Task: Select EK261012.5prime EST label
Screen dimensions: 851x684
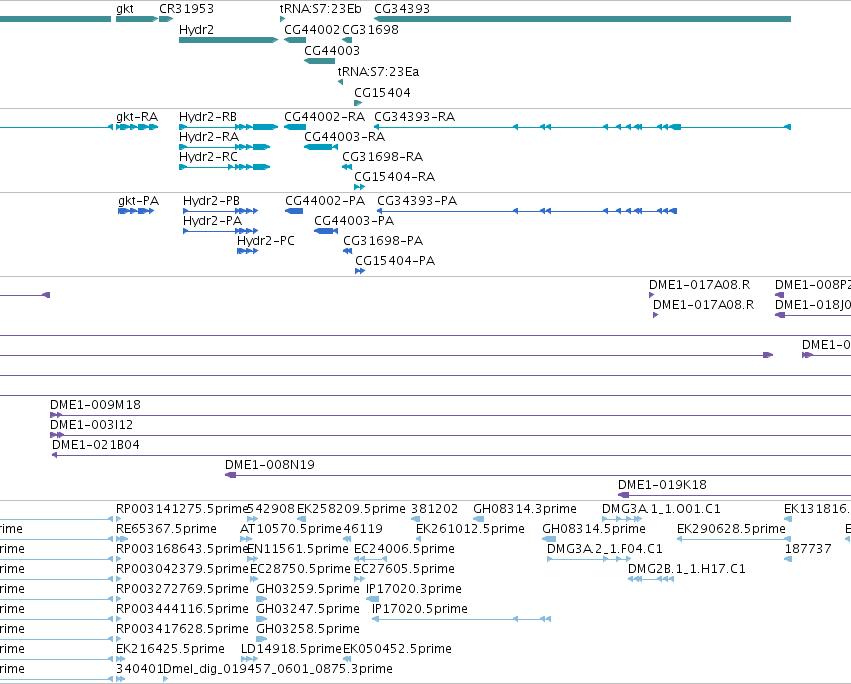Action: tap(471, 529)
